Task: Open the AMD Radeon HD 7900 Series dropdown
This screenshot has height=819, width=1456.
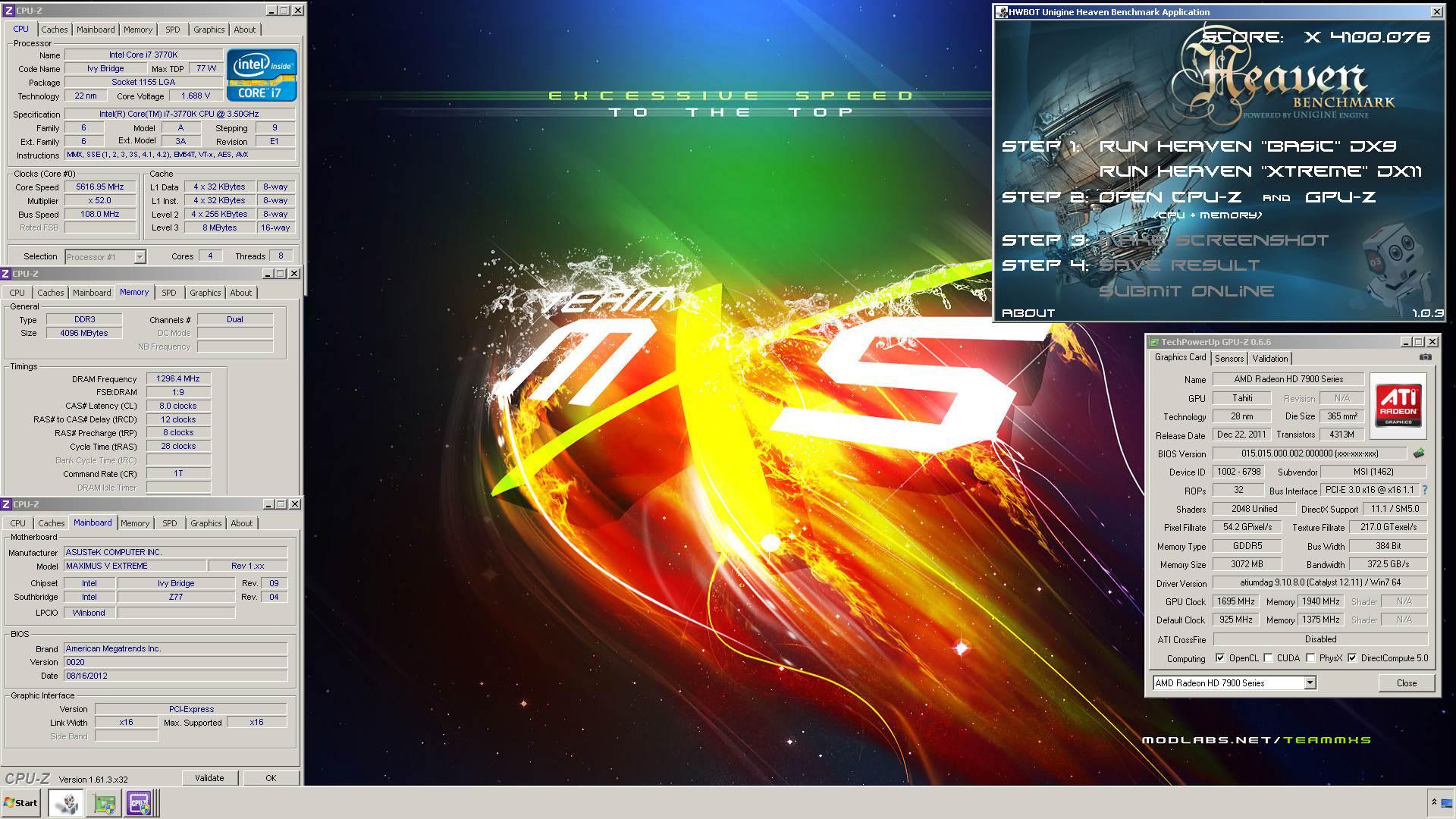Action: click(x=1310, y=683)
